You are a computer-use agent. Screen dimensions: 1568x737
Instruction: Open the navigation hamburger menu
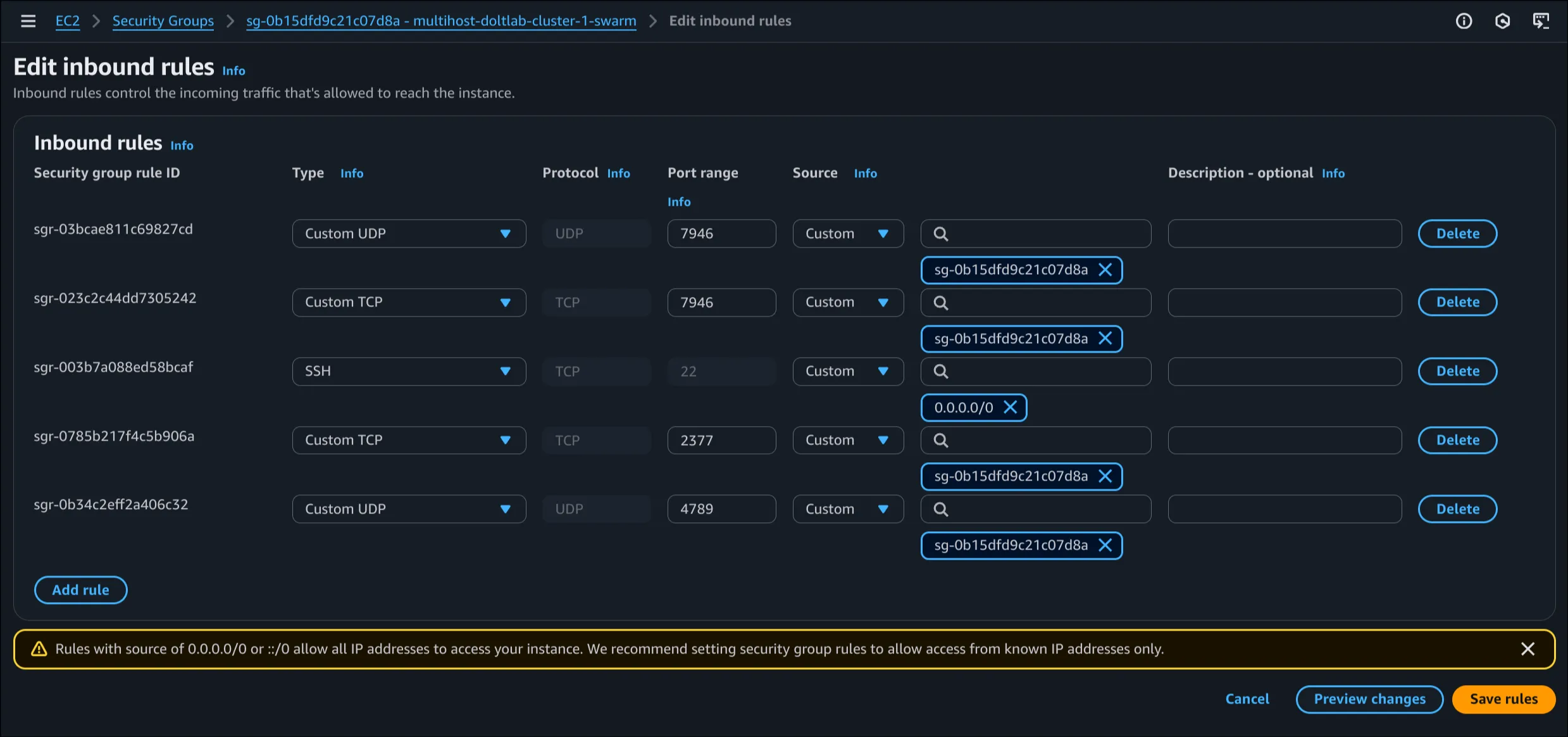(28, 21)
